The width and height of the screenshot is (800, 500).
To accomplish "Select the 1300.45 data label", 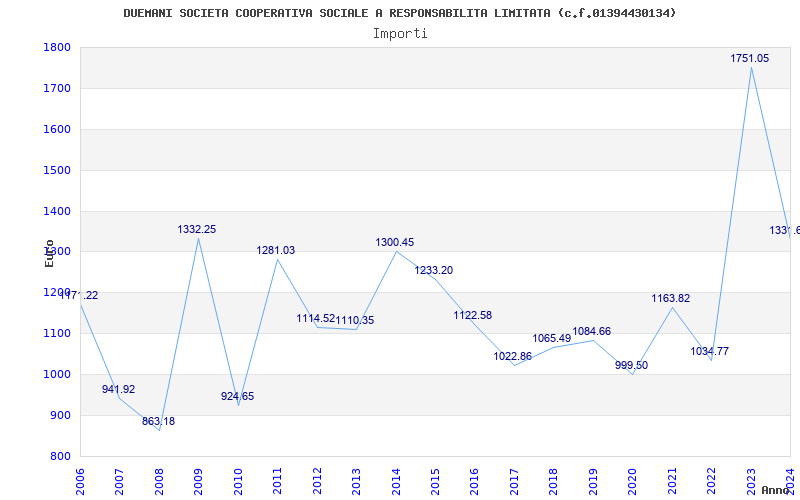I will point(395,243).
